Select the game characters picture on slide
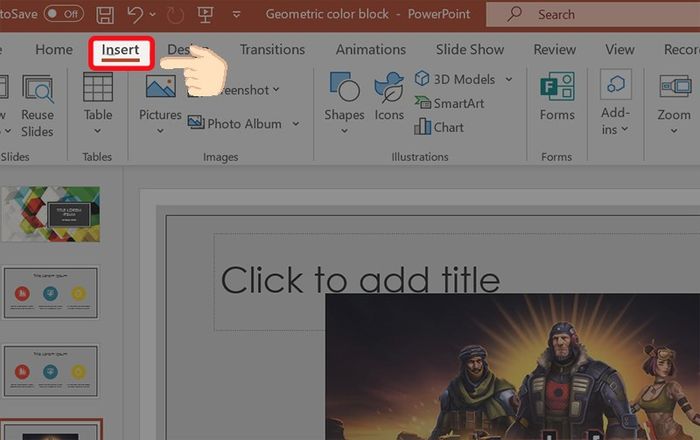Screen dimensions: 700x440 point(512,367)
